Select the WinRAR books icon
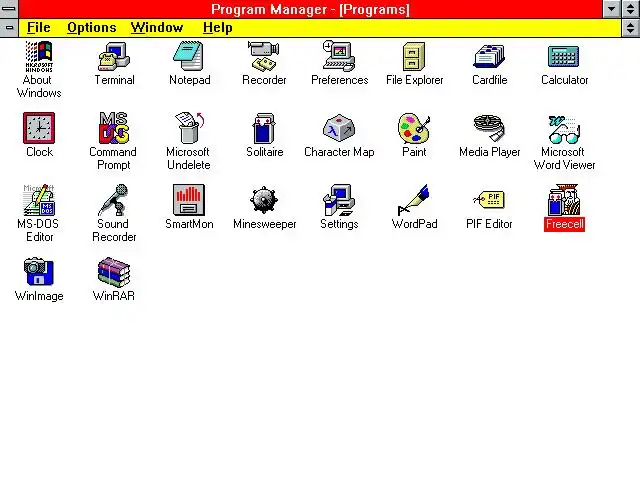This screenshot has height=480, width=640. [x=114, y=272]
